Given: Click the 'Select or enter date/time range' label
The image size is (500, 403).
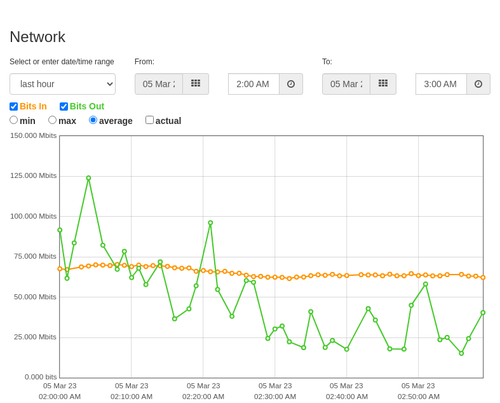Looking at the screenshot, I should pos(62,62).
